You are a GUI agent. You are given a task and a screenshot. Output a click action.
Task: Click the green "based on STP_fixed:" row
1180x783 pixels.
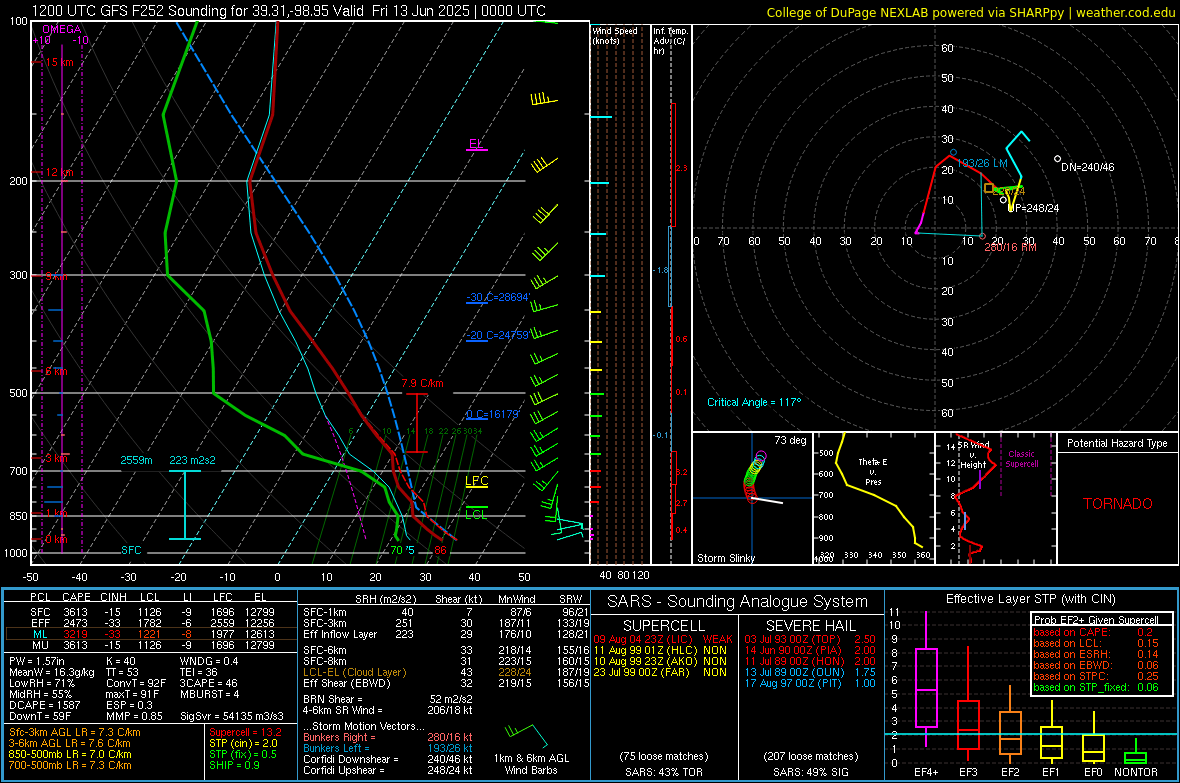(1096, 687)
